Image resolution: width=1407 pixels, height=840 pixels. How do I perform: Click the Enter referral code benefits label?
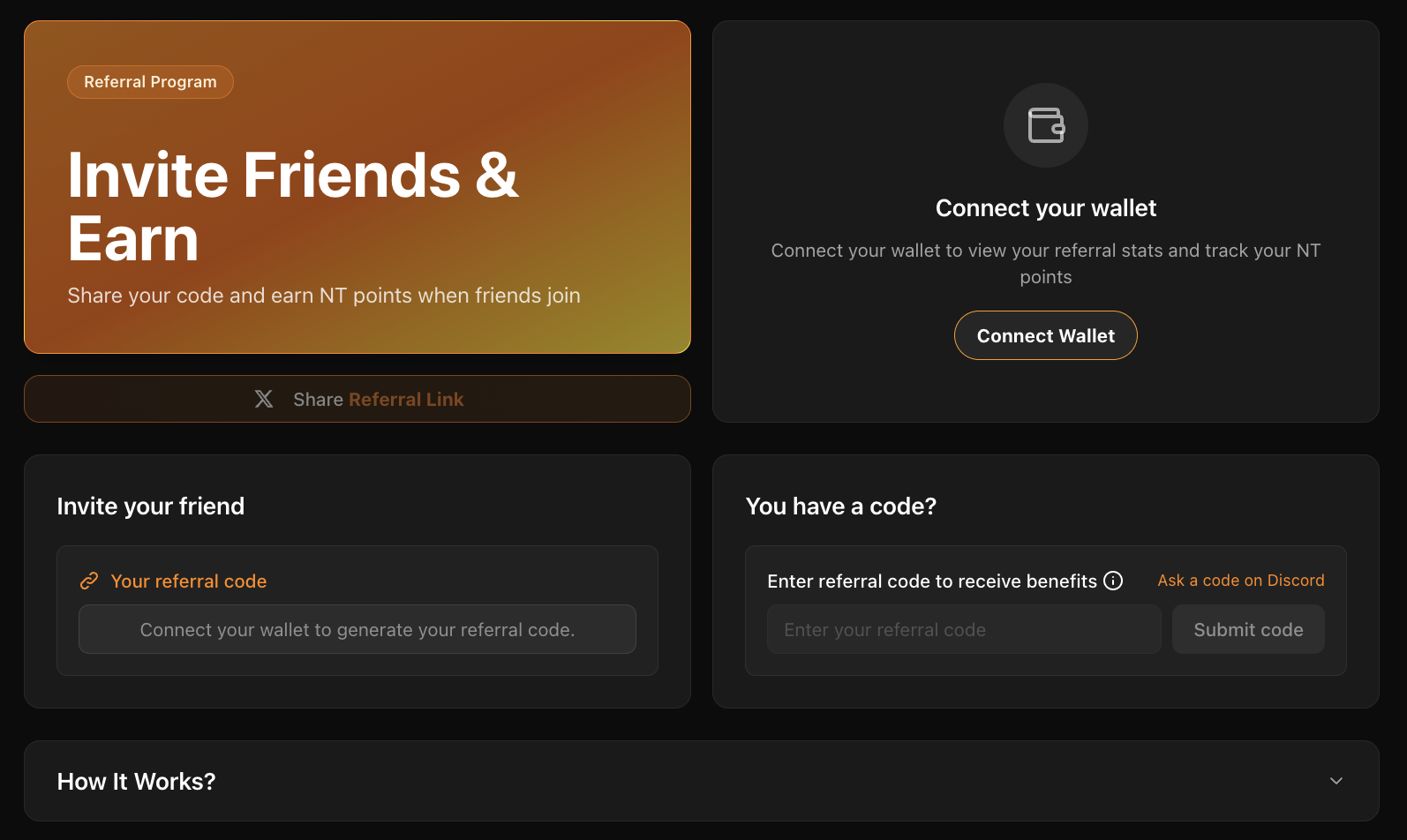pyautogui.click(x=932, y=581)
